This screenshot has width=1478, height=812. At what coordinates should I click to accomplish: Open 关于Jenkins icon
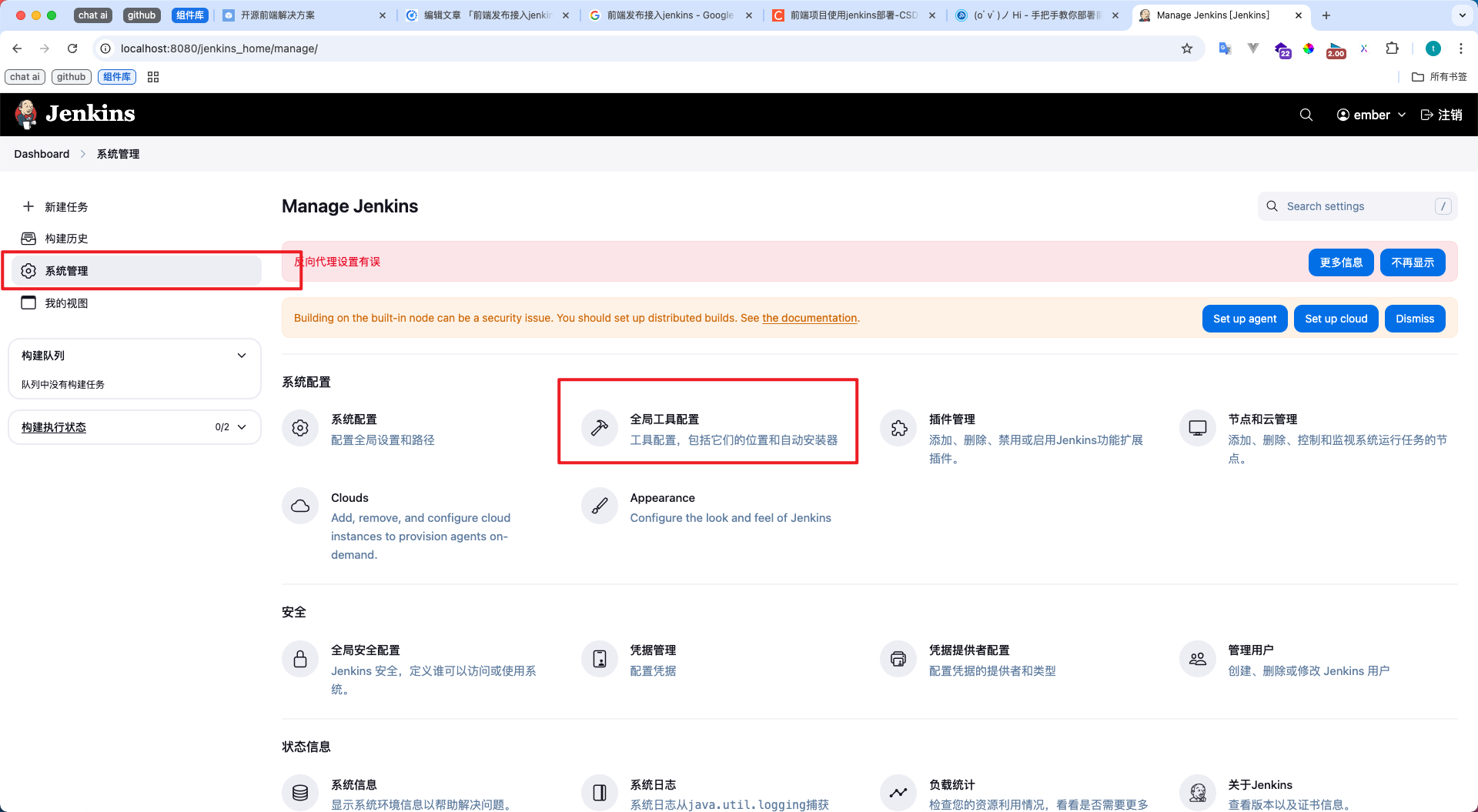1198,793
